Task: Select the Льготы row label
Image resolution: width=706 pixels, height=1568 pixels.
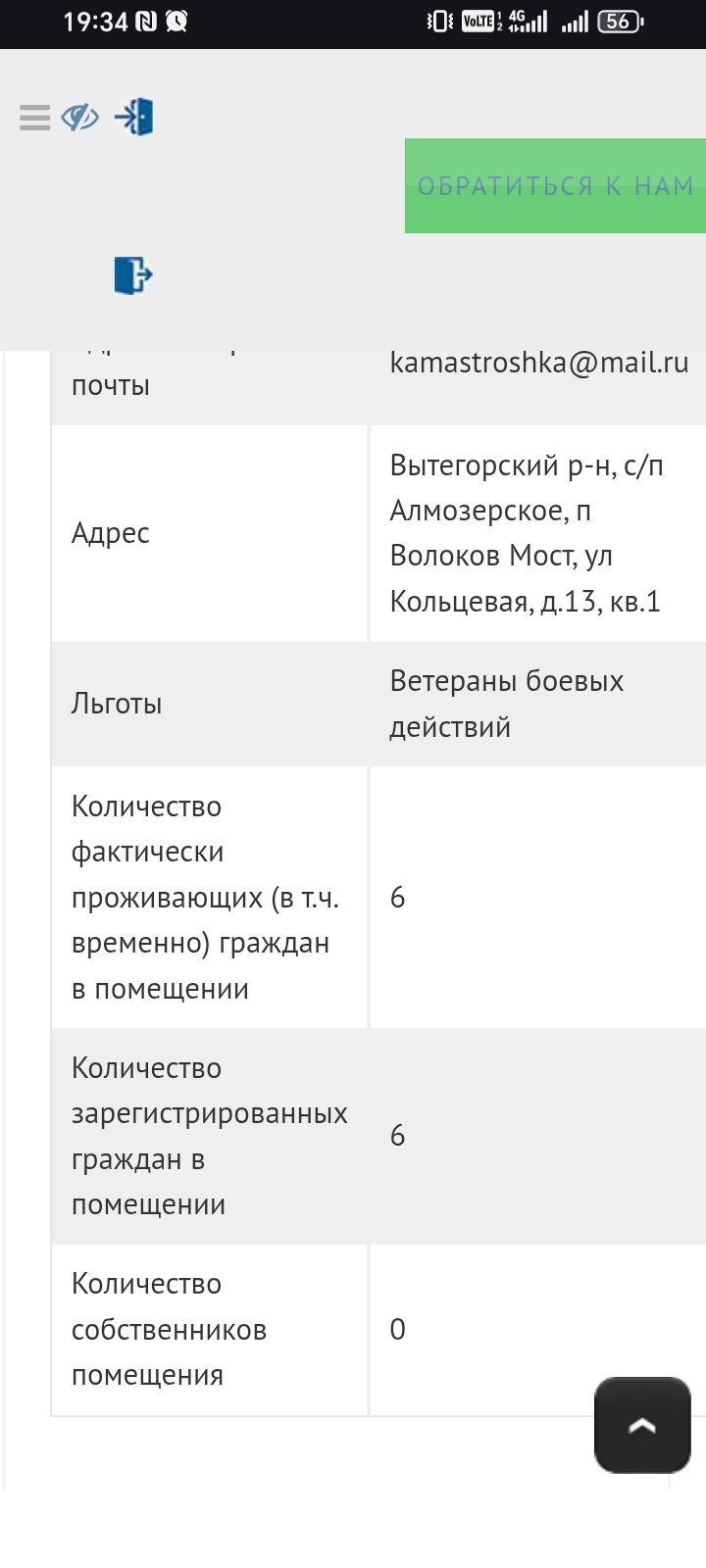Action: [117, 704]
